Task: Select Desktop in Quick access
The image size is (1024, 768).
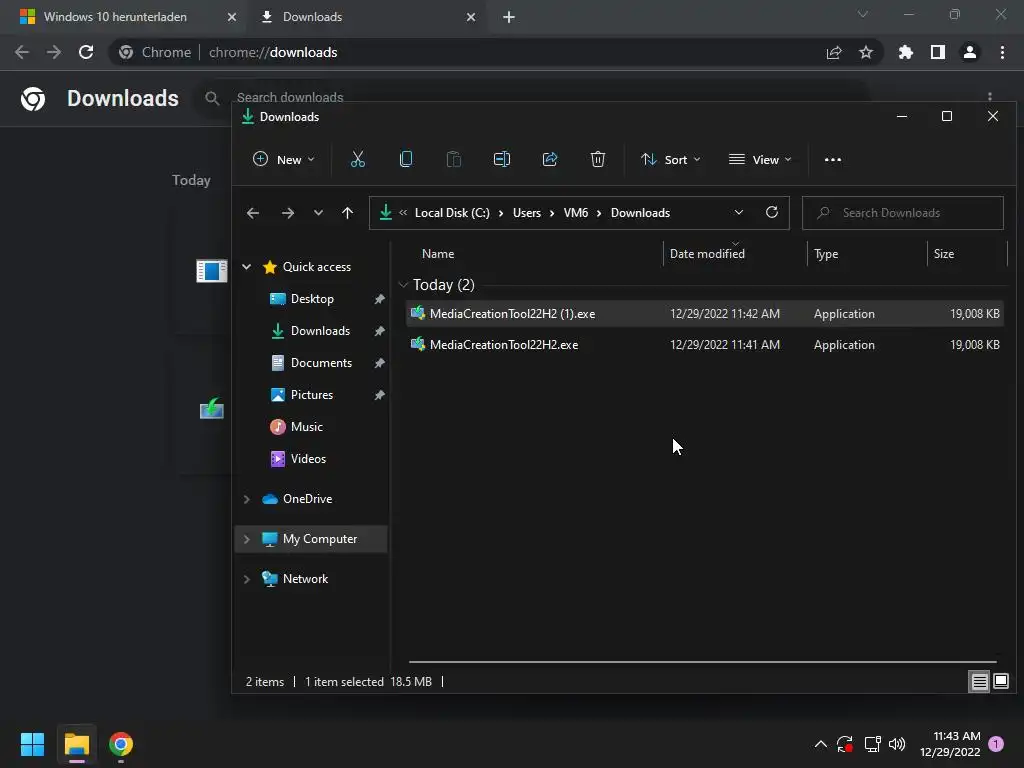Action: coord(312,298)
